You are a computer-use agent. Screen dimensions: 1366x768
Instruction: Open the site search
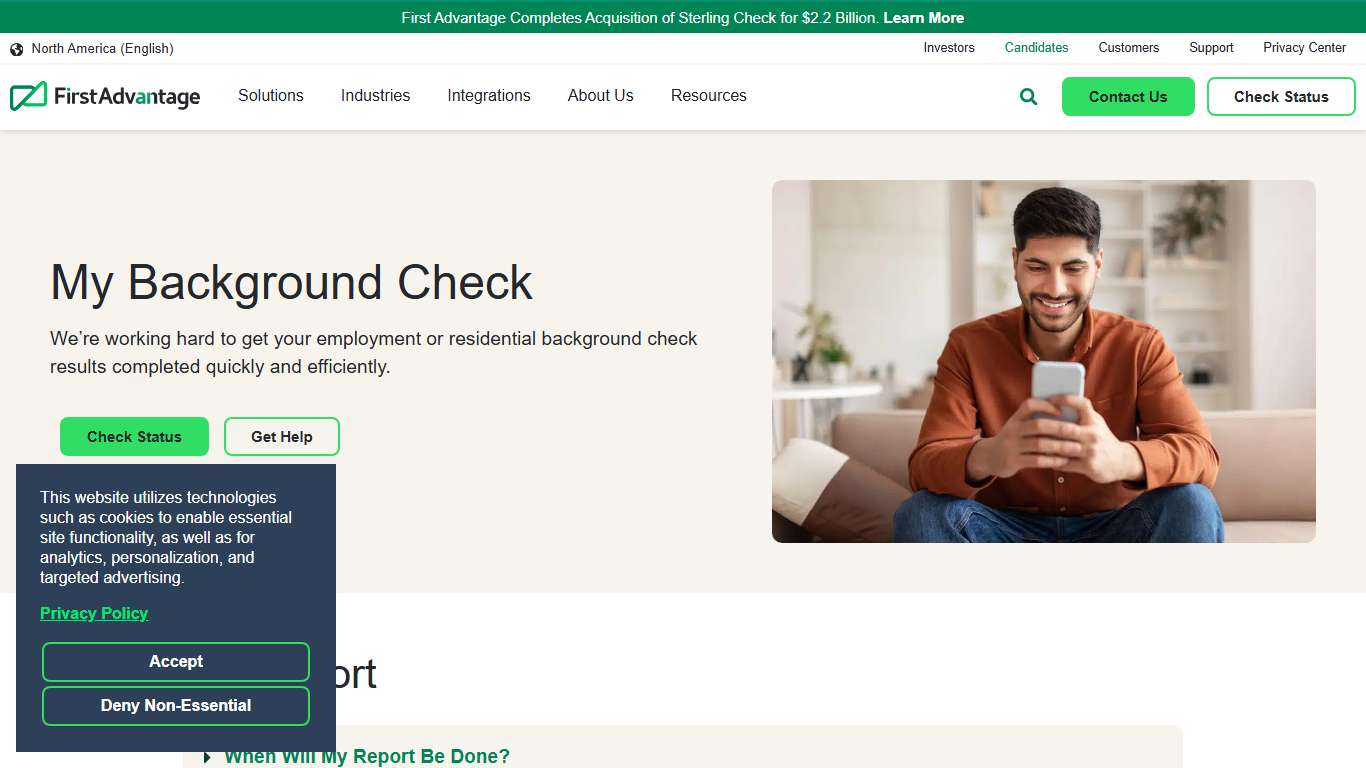coord(1027,96)
